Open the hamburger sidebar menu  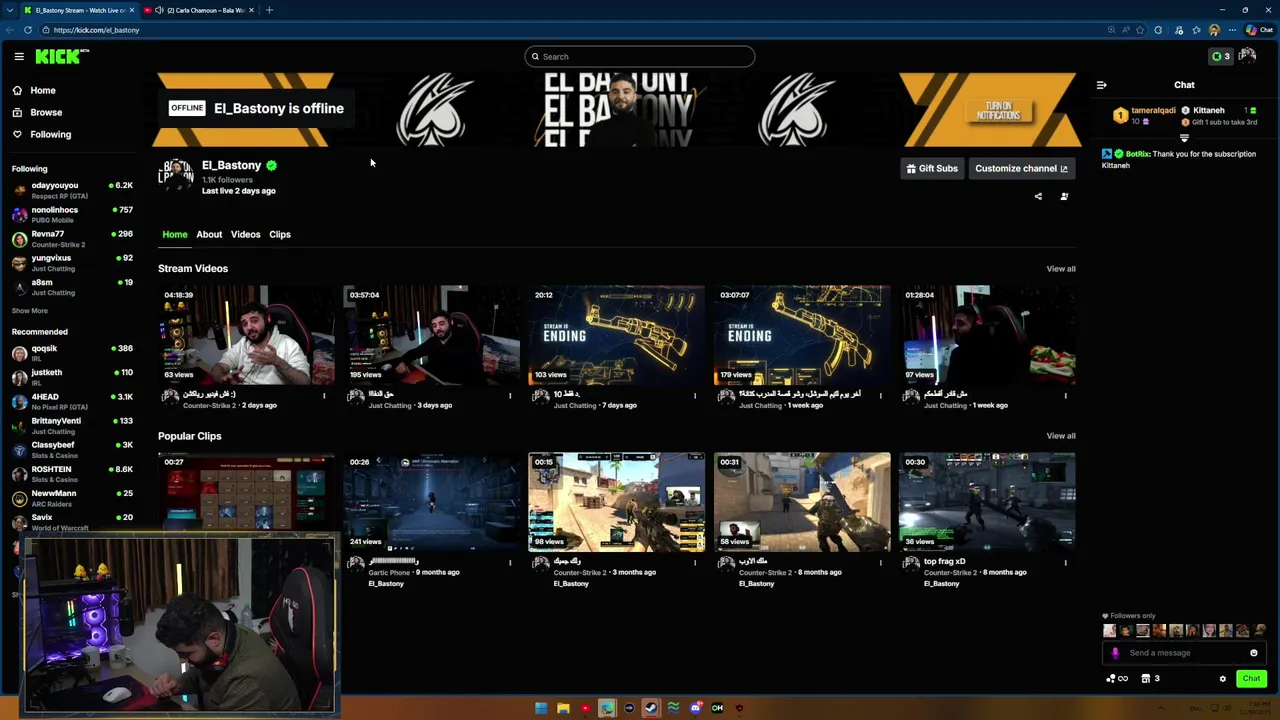click(19, 57)
